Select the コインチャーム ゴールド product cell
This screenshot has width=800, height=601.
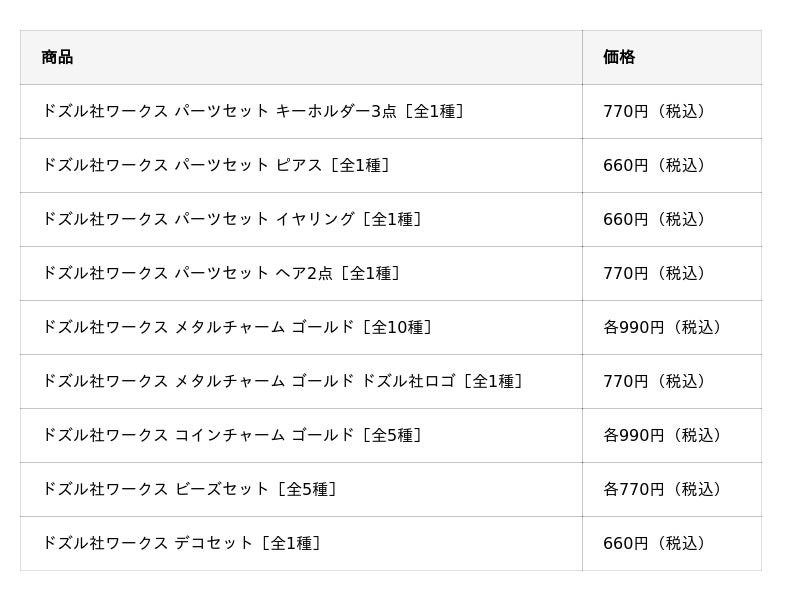232,435
